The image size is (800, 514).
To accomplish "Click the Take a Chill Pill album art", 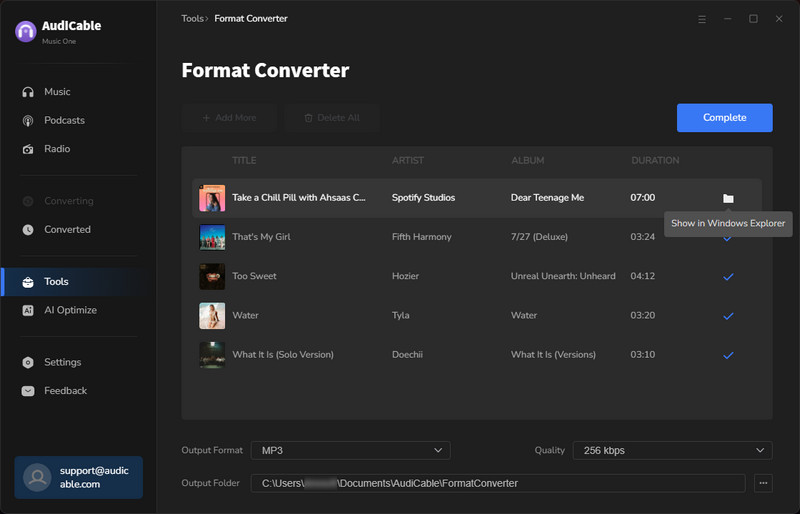I will tap(212, 198).
